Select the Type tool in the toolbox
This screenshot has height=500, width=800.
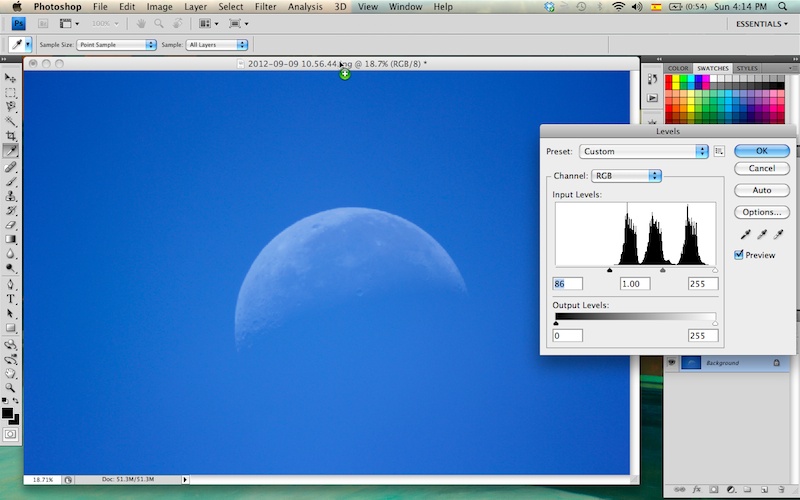pyautogui.click(x=11, y=299)
